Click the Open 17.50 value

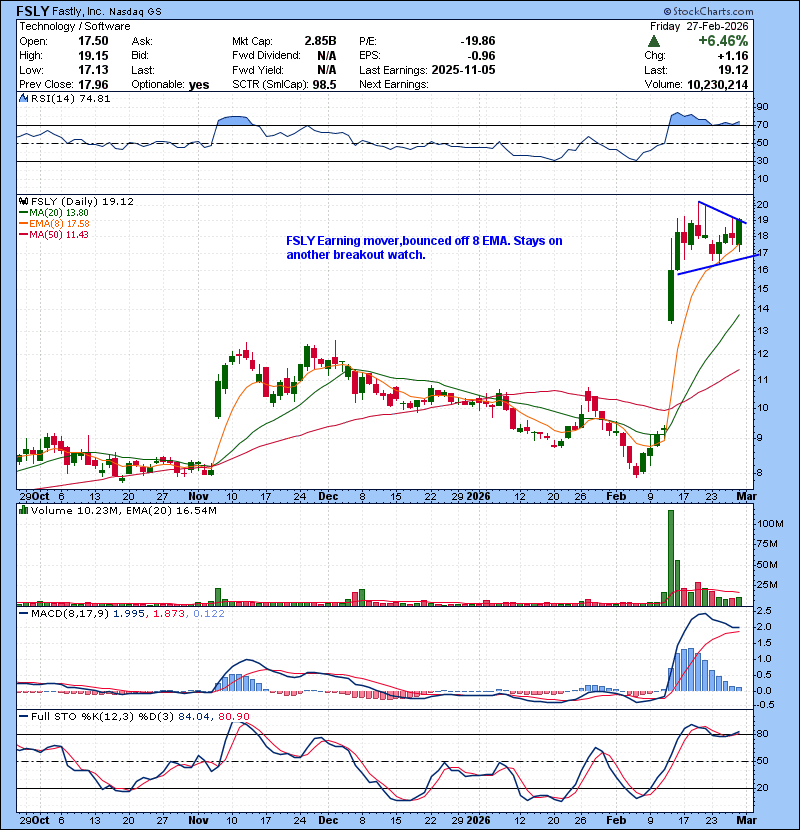point(93,41)
